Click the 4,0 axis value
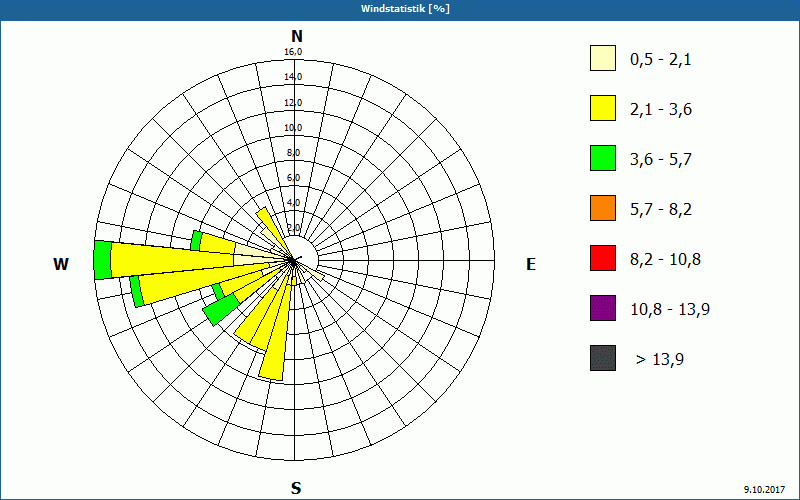The image size is (800, 500). tap(294, 203)
